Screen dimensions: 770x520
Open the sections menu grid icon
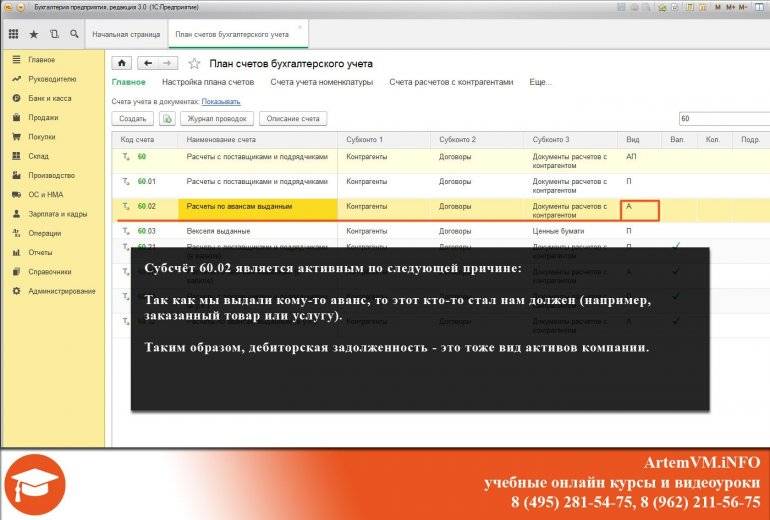tap(14, 34)
